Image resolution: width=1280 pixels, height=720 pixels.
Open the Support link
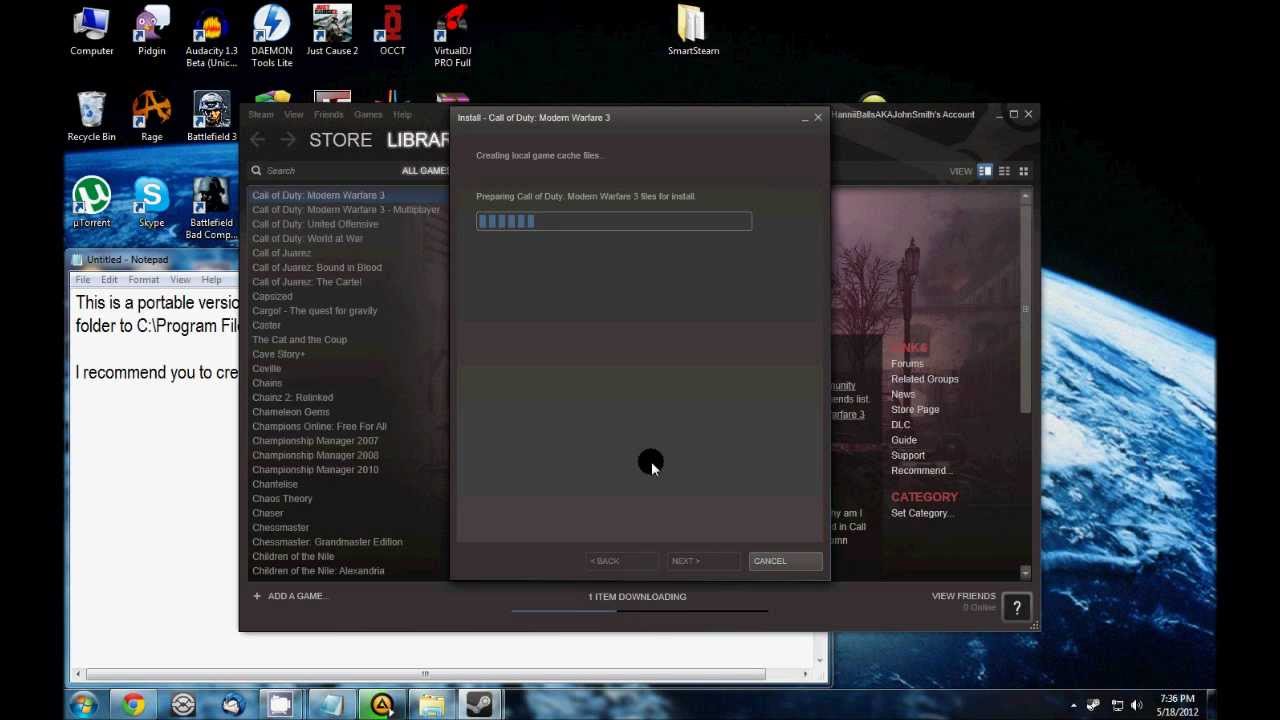coord(908,456)
